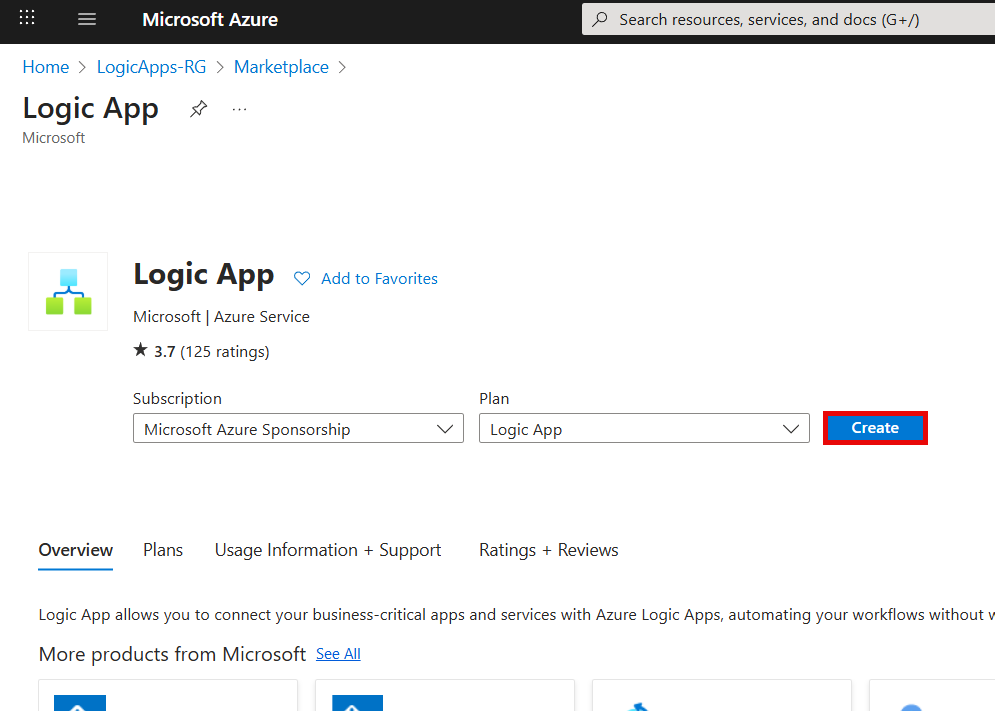Return to Marketplace breadcrumb
The height and width of the screenshot is (711, 995).
(281, 67)
